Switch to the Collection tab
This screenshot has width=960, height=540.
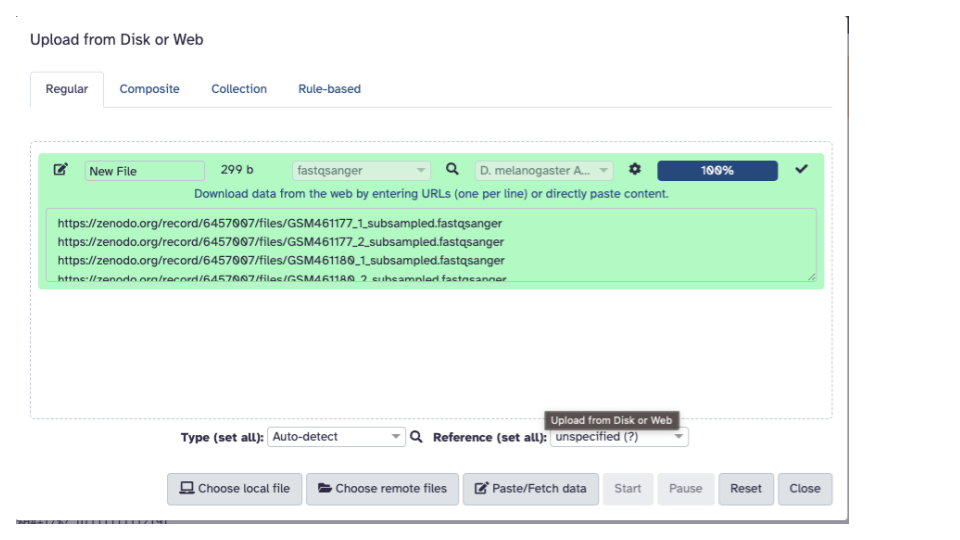[x=239, y=89]
